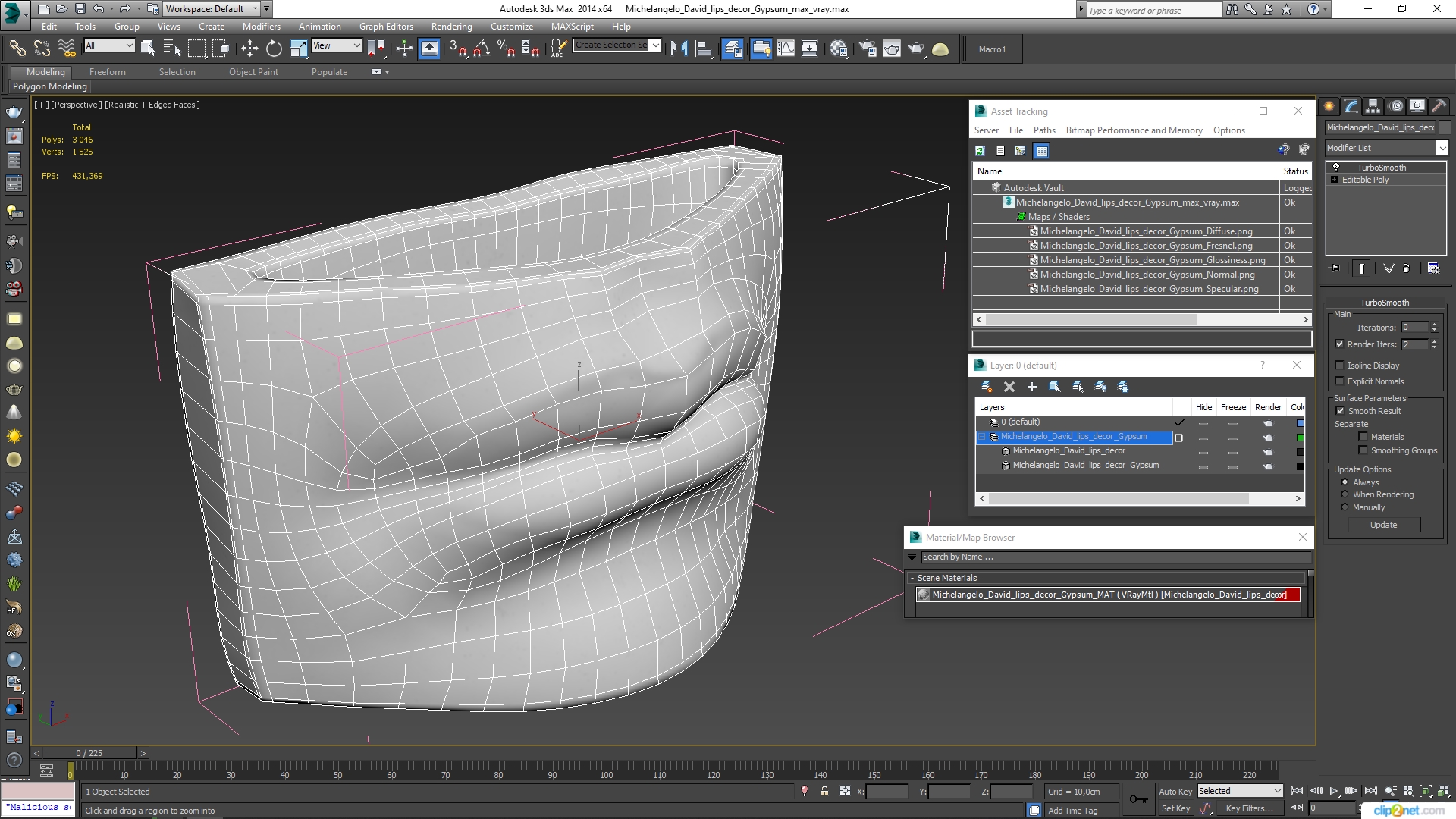This screenshot has width=1456, height=819.
Task: Create a new layer icon
Action: pyautogui.click(x=986, y=387)
